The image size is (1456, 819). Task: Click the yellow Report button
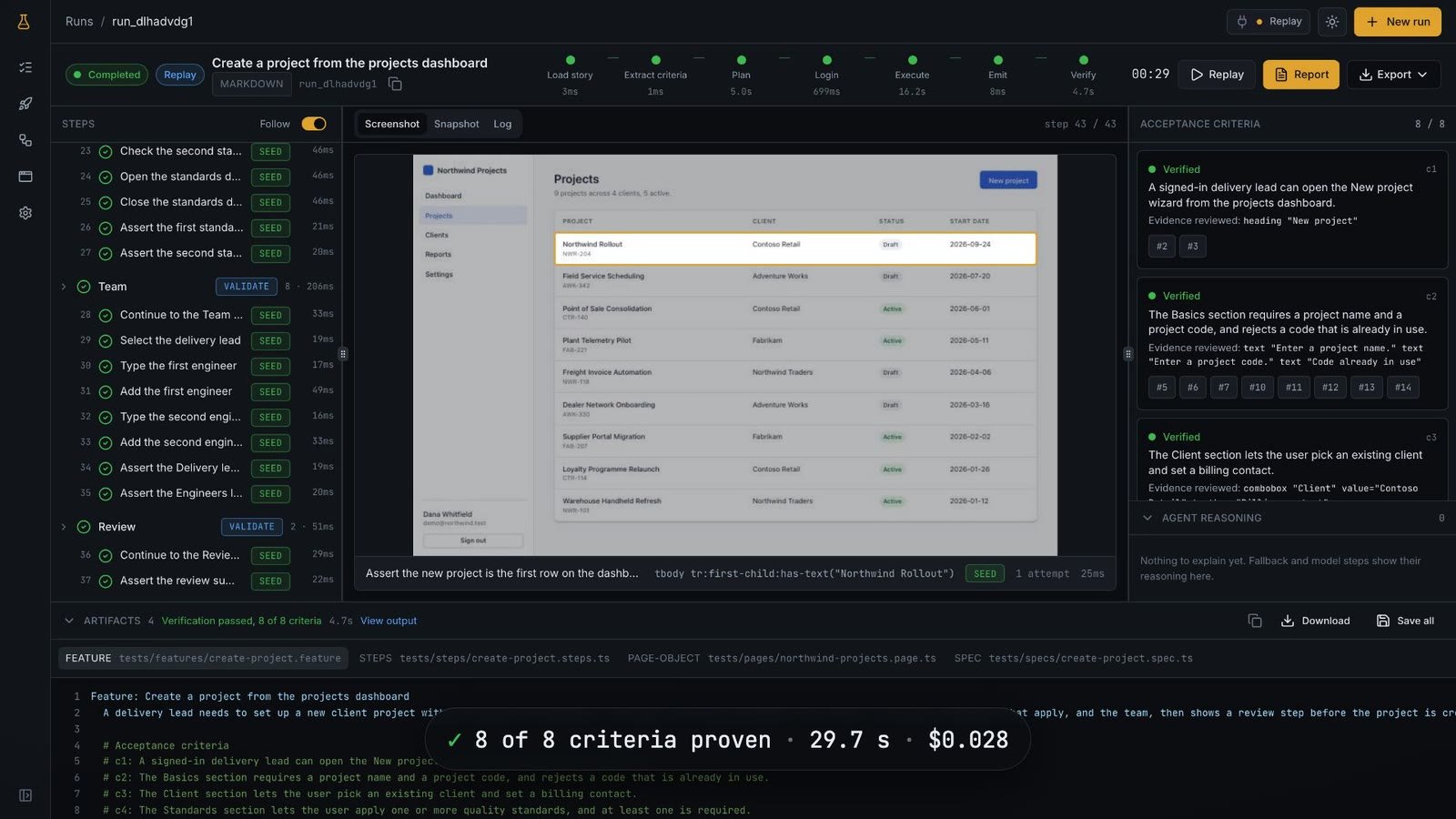tap(1300, 75)
